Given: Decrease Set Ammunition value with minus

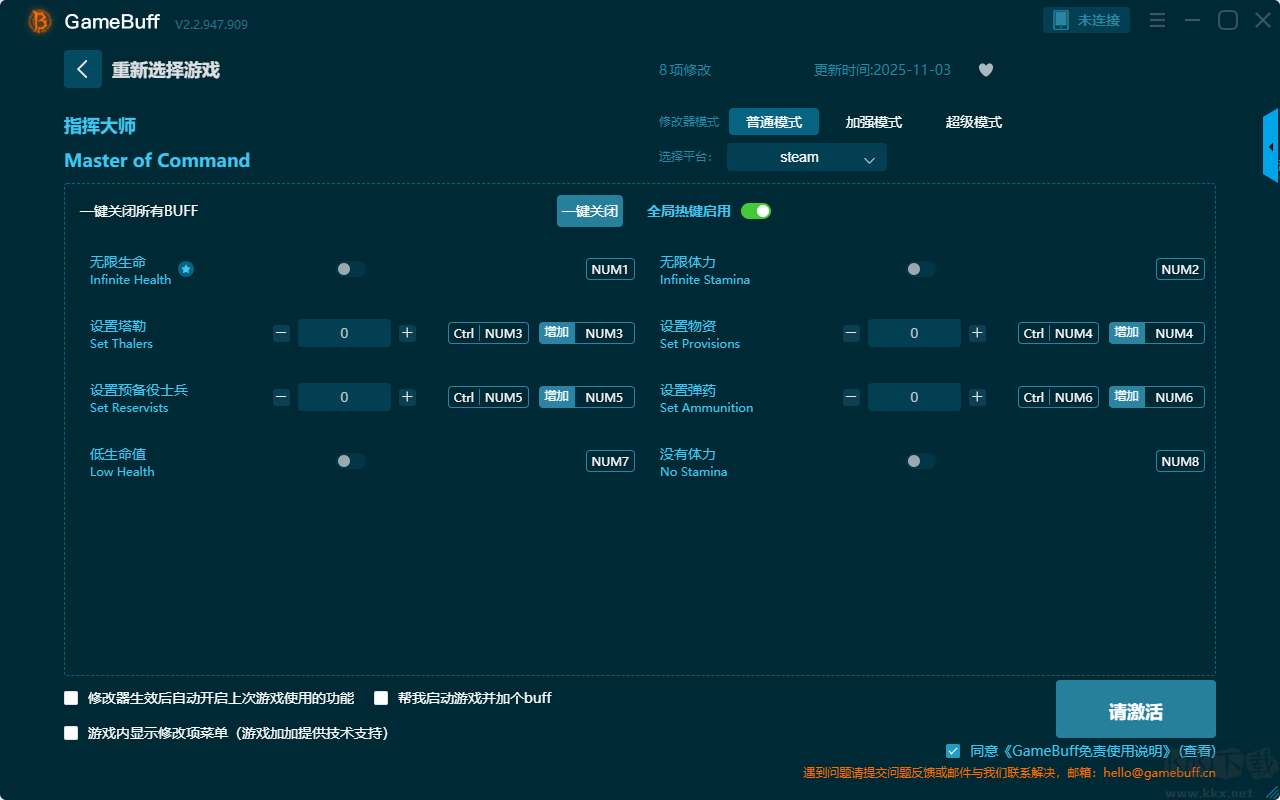Looking at the screenshot, I should coord(852,397).
